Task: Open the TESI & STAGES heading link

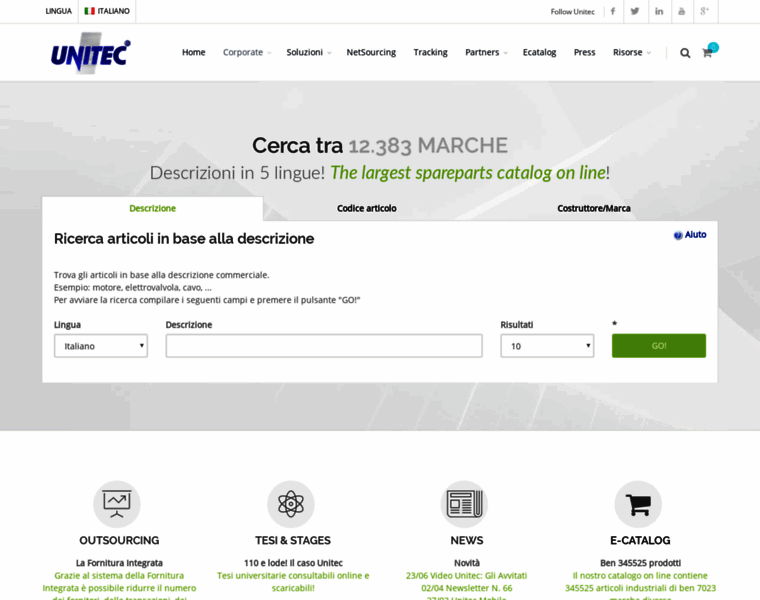Action: point(293,540)
